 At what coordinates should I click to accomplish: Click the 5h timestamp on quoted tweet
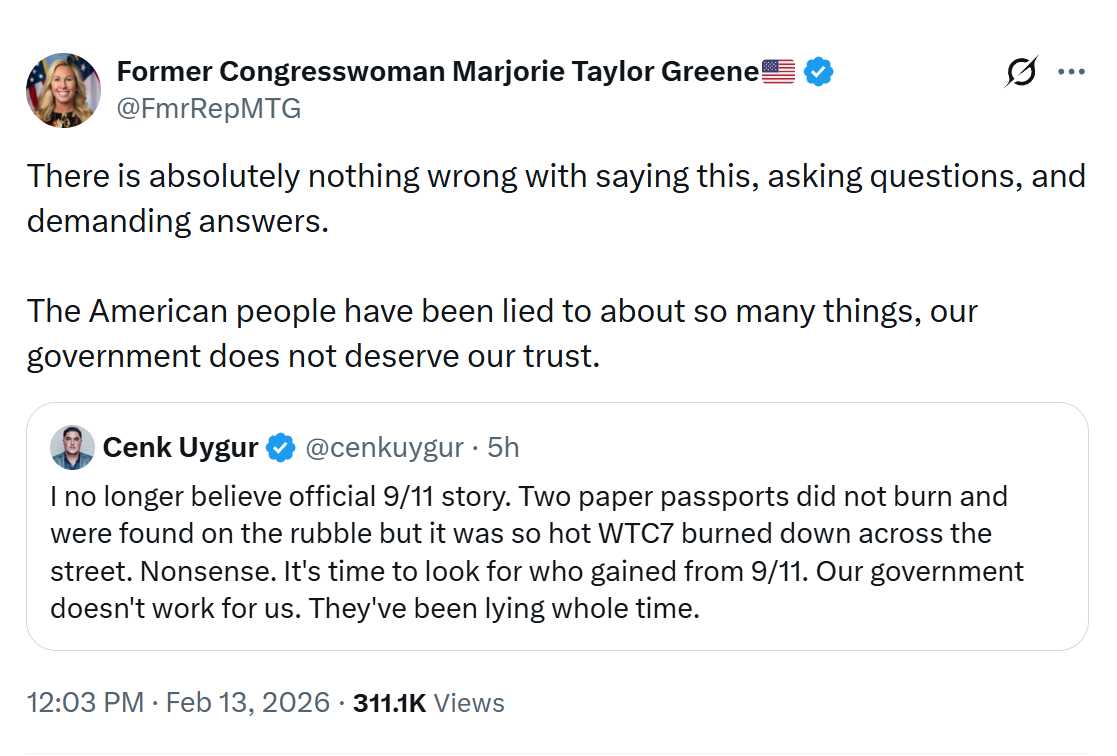click(503, 448)
